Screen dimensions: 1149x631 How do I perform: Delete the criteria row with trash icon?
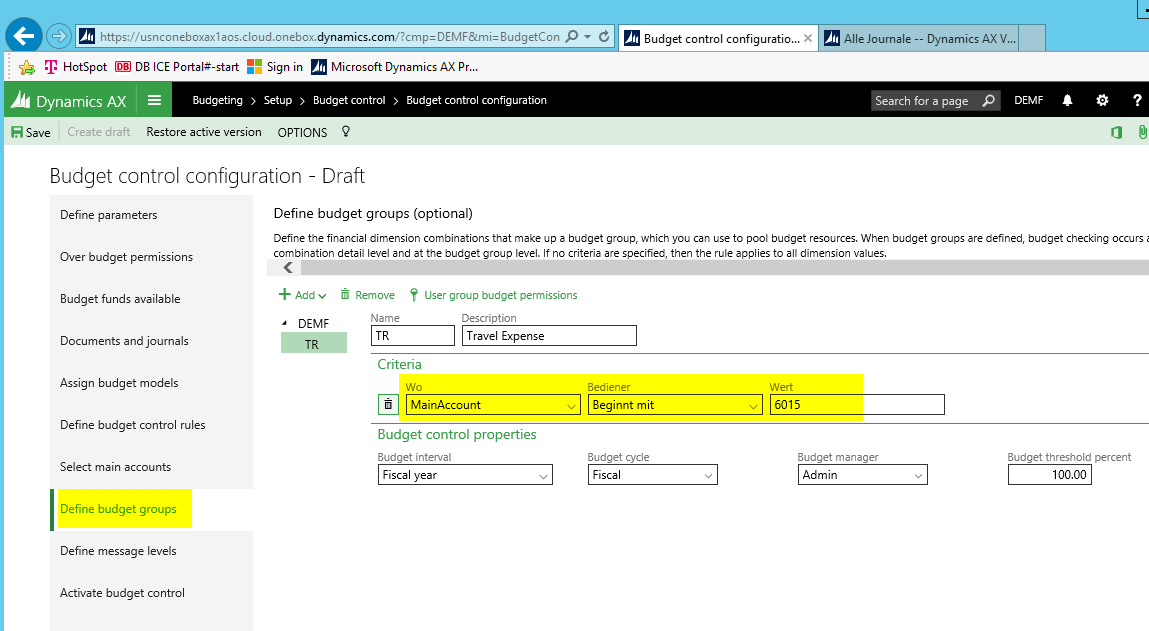coord(388,404)
